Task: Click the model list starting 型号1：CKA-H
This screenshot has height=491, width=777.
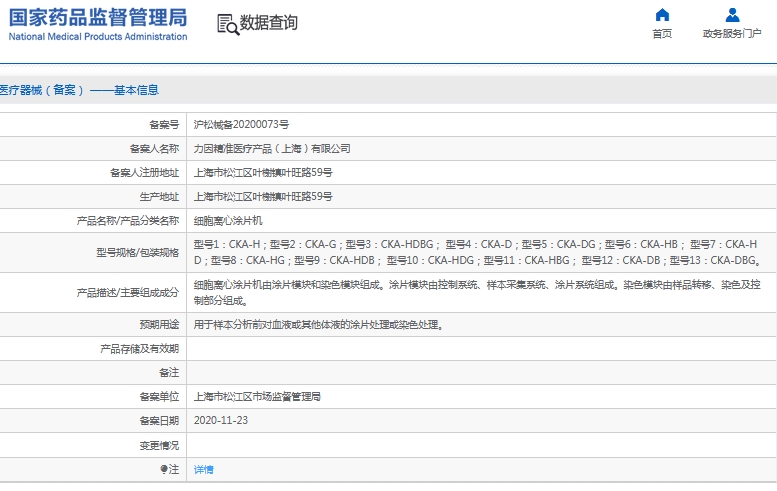Action: point(477,252)
